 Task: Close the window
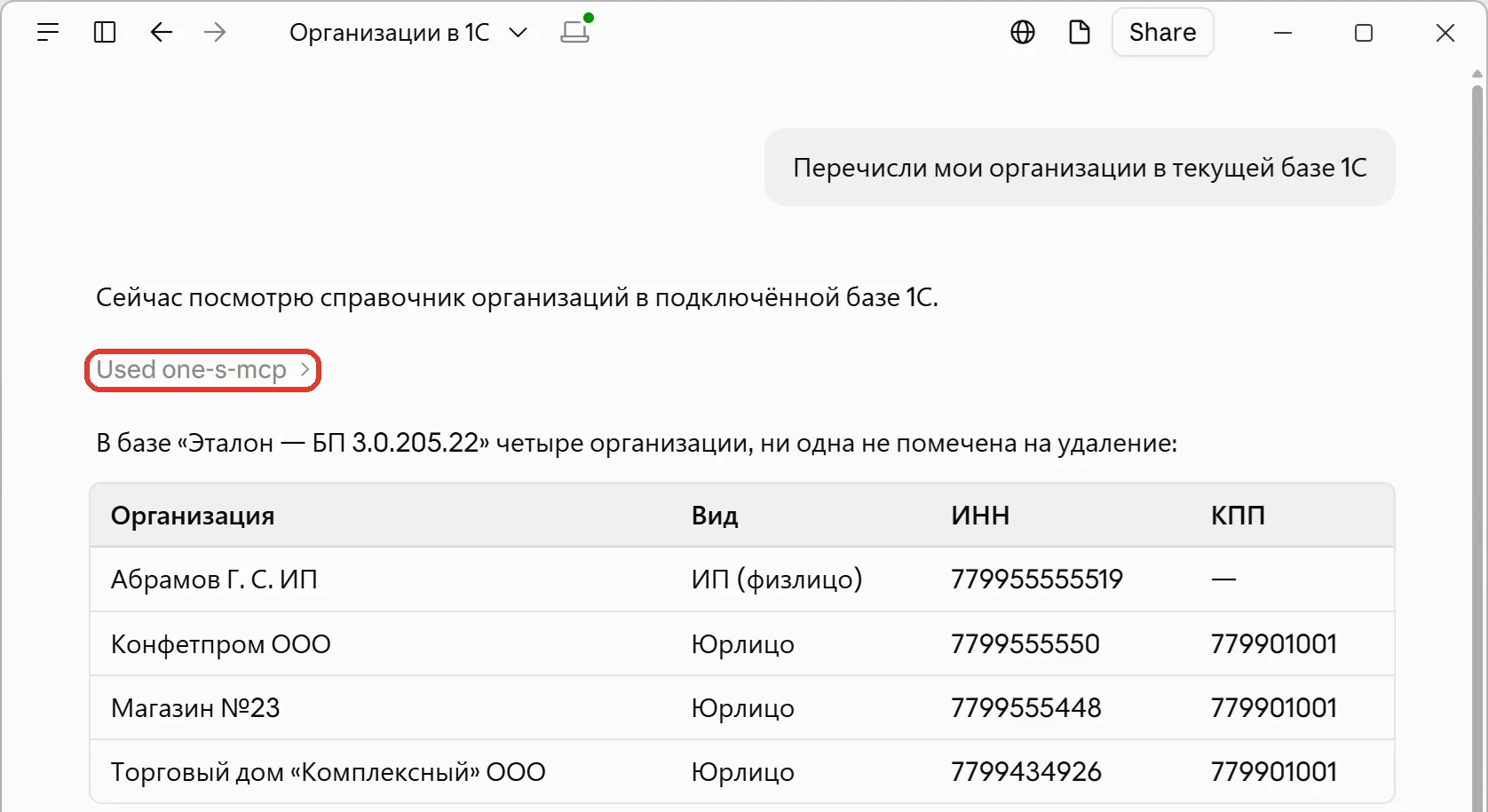[1445, 33]
